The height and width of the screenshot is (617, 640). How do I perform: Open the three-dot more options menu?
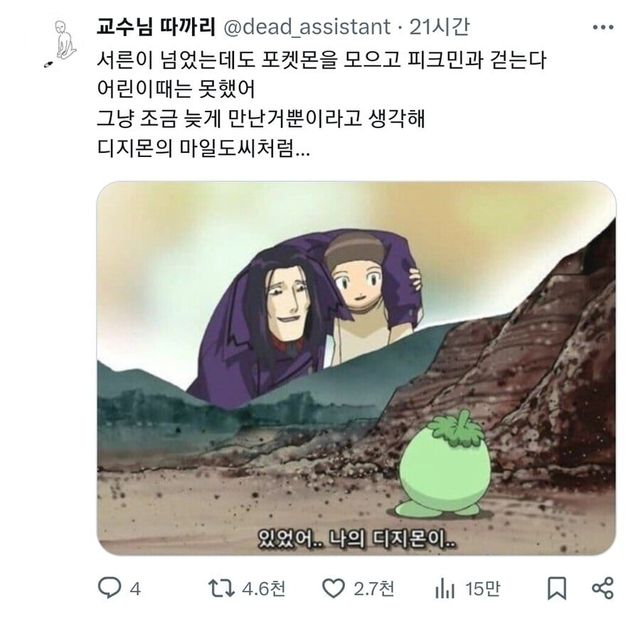pos(603,28)
